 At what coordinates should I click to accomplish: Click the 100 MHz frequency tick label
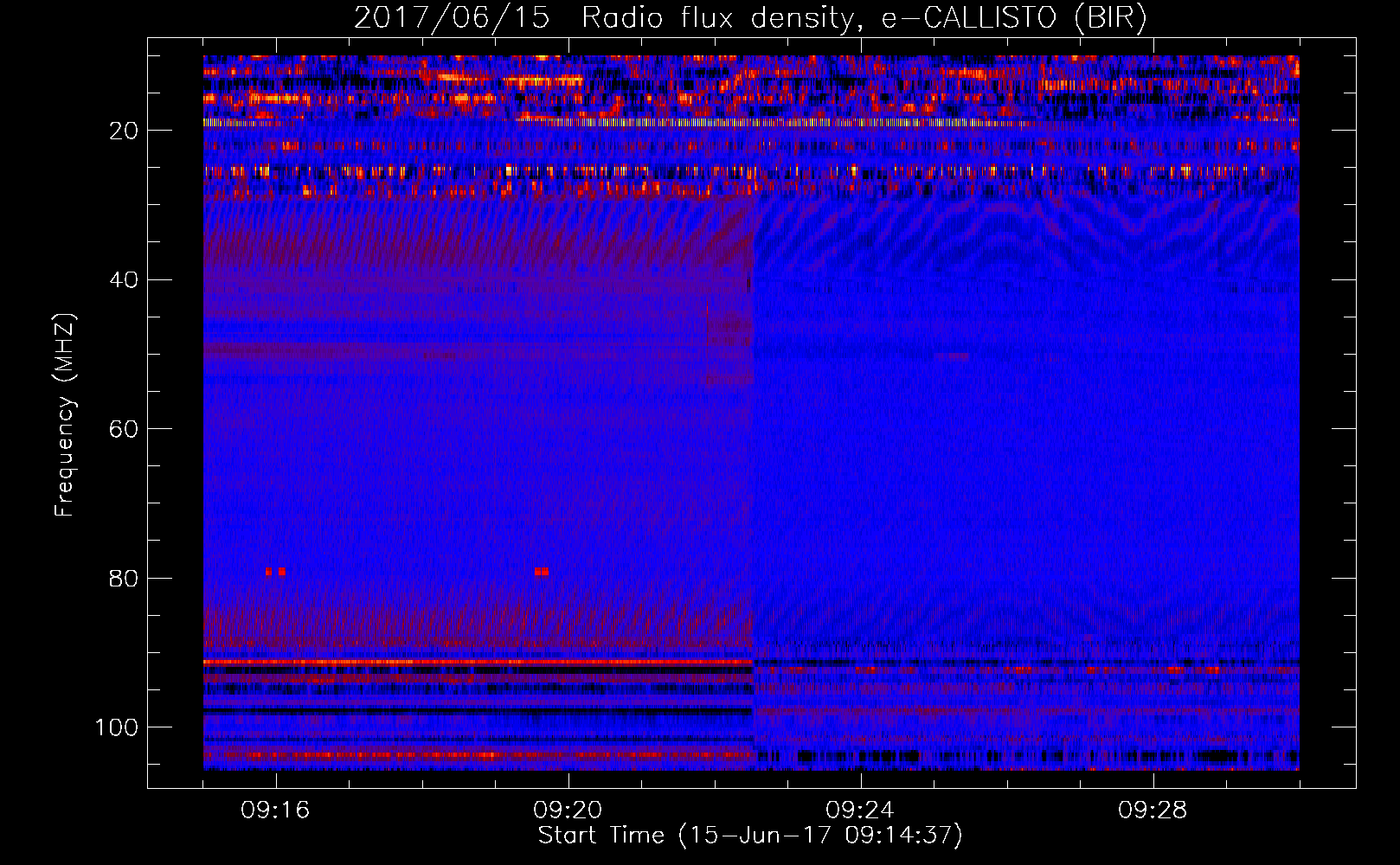tap(117, 727)
